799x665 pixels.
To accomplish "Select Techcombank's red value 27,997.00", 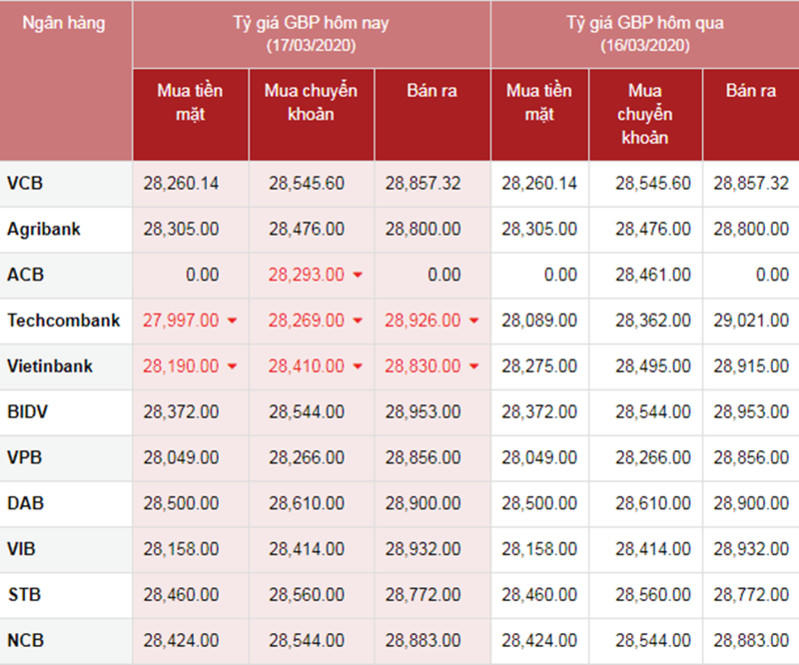I will point(181,321).
